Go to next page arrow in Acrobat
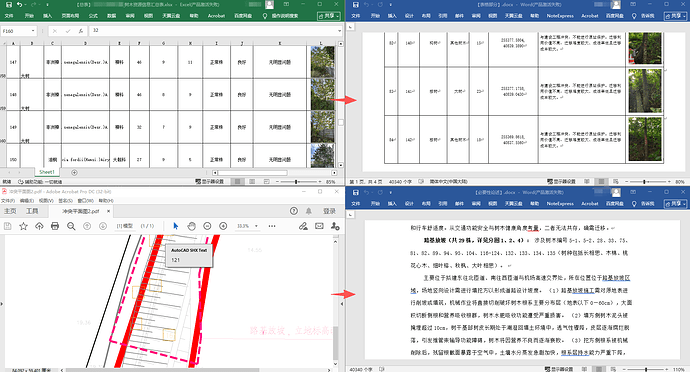The height and width of the screenshot is (372, 690). click(x=103, y=226)
